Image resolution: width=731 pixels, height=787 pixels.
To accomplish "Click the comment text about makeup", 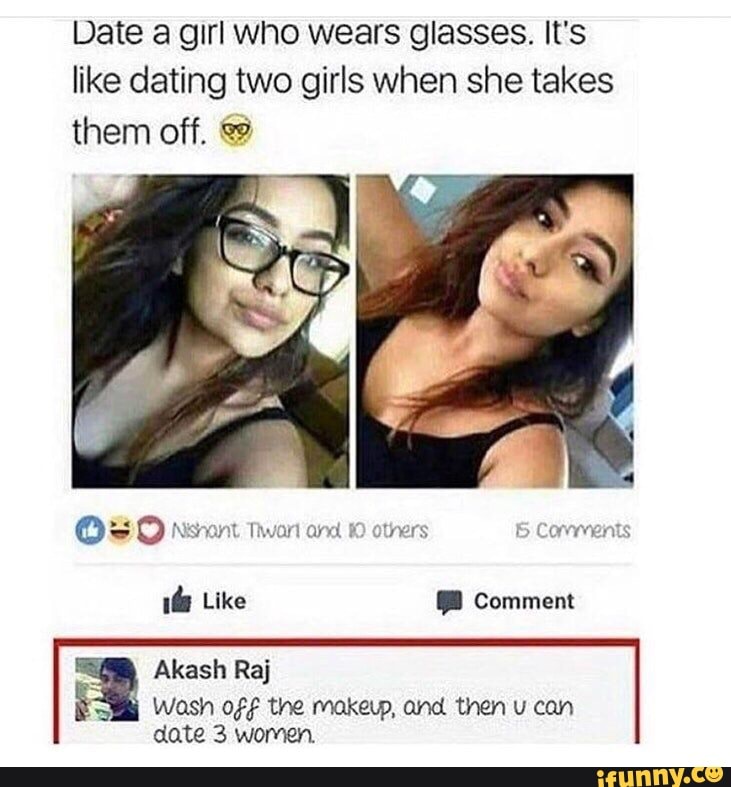I will 363,720.
